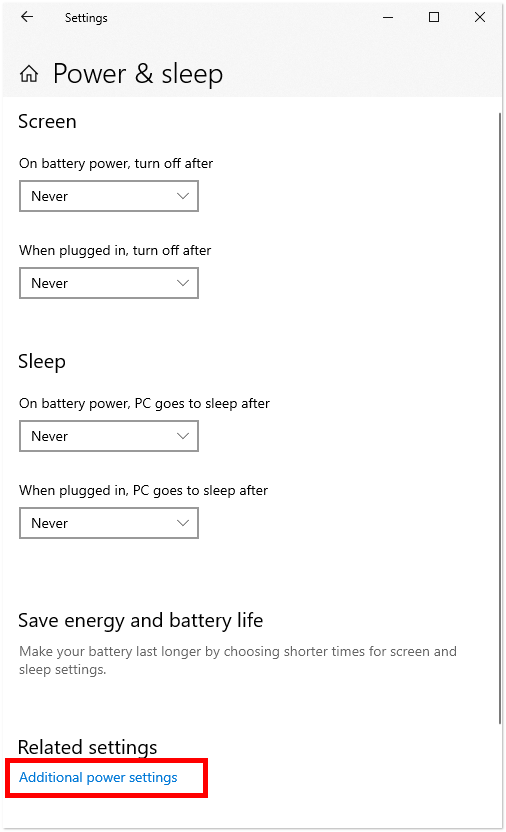
Task: Click Save energy and battery life heading
Action: (x=141, y=620)
